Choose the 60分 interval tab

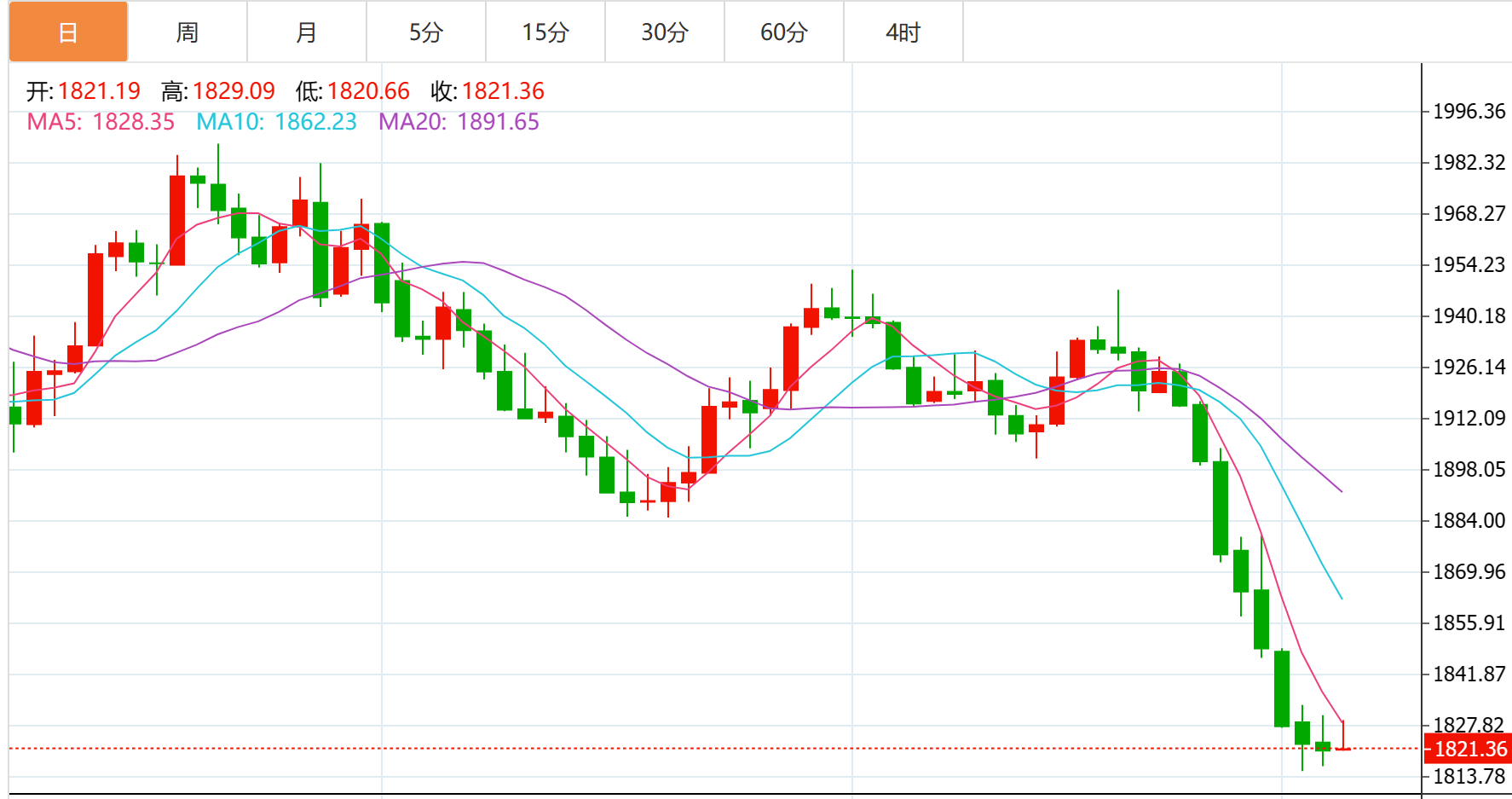click(784, 32)
